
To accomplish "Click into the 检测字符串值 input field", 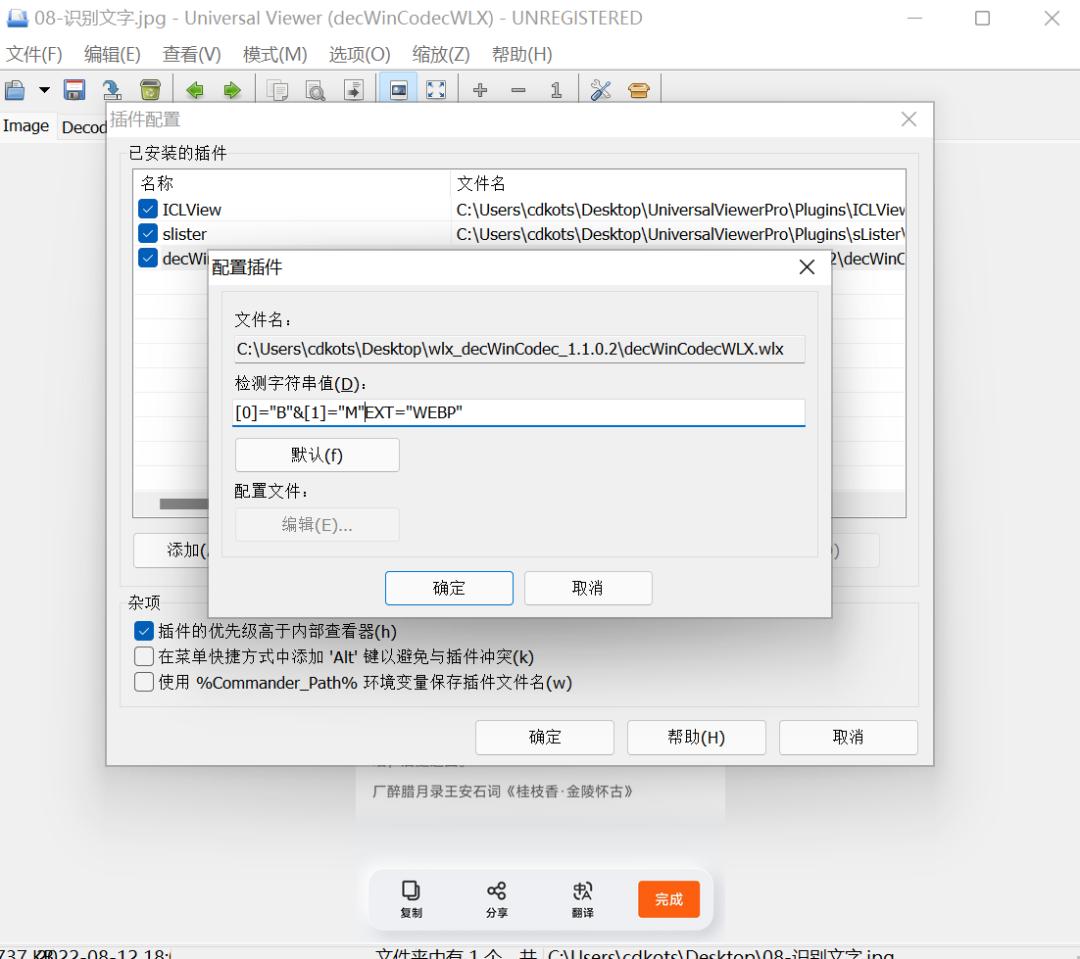I will point(518,413).
